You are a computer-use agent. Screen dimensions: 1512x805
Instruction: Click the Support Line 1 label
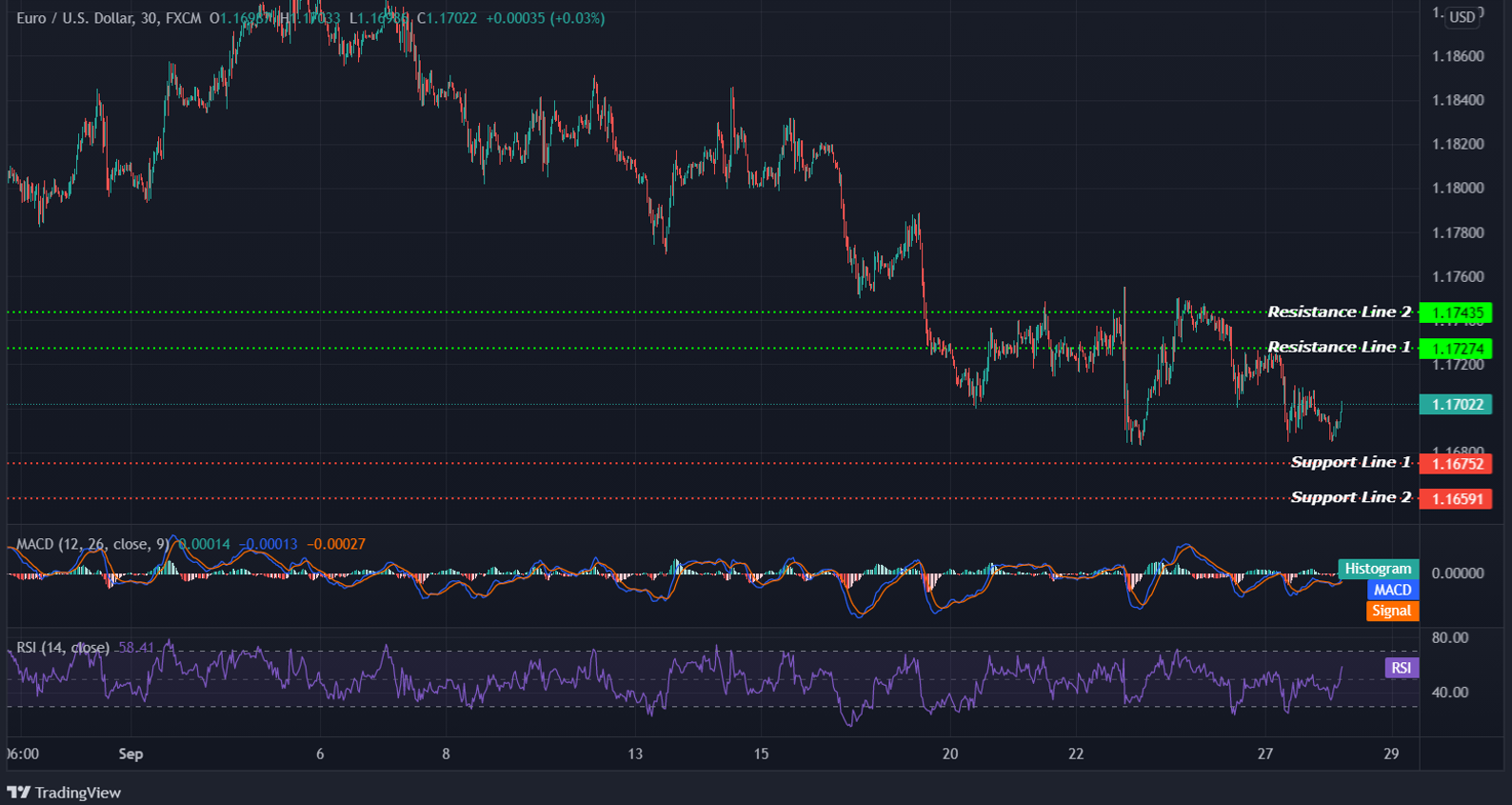tap(1350, 462)
